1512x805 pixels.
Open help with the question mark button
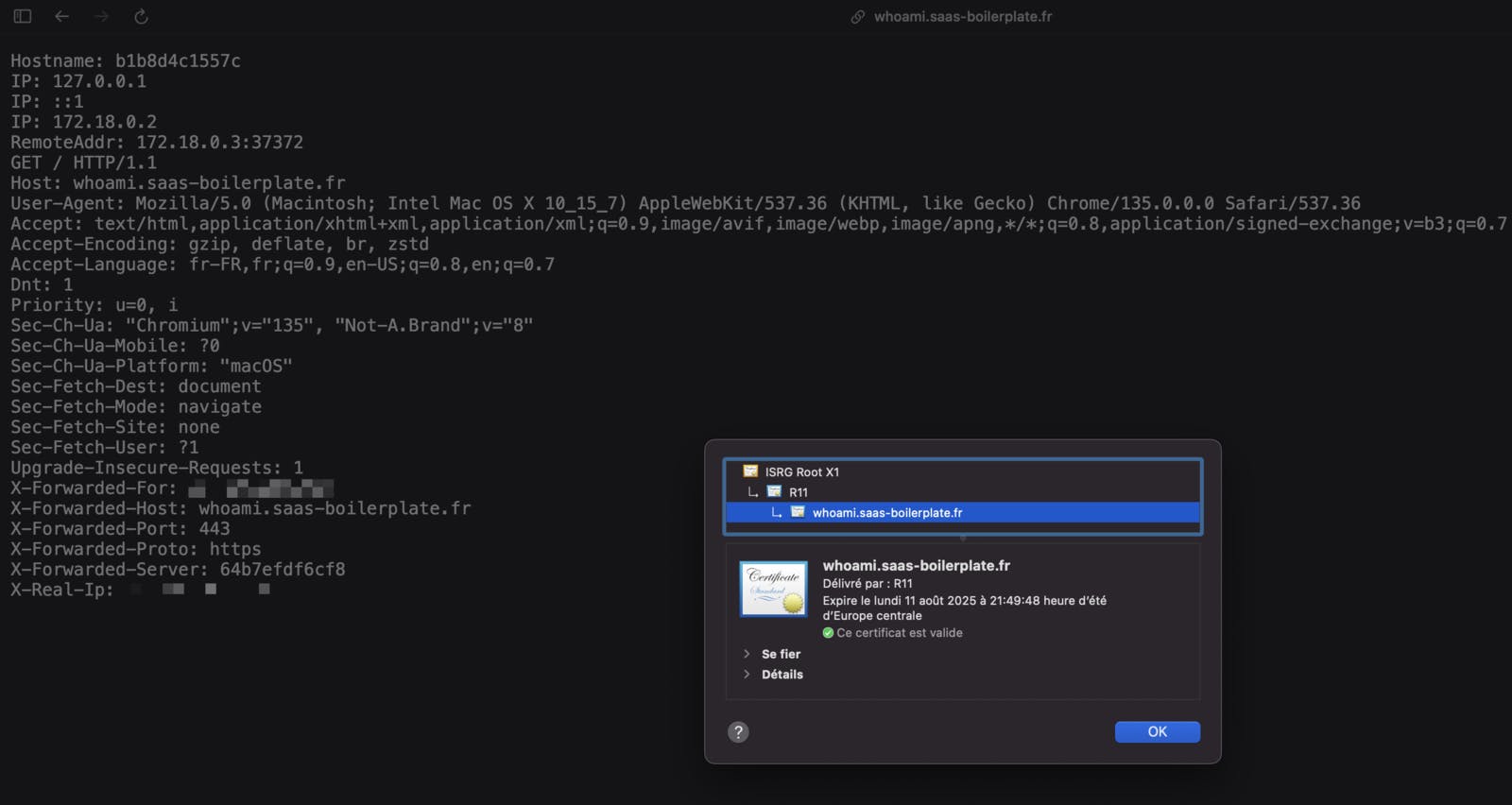click(x=738, y=732)
